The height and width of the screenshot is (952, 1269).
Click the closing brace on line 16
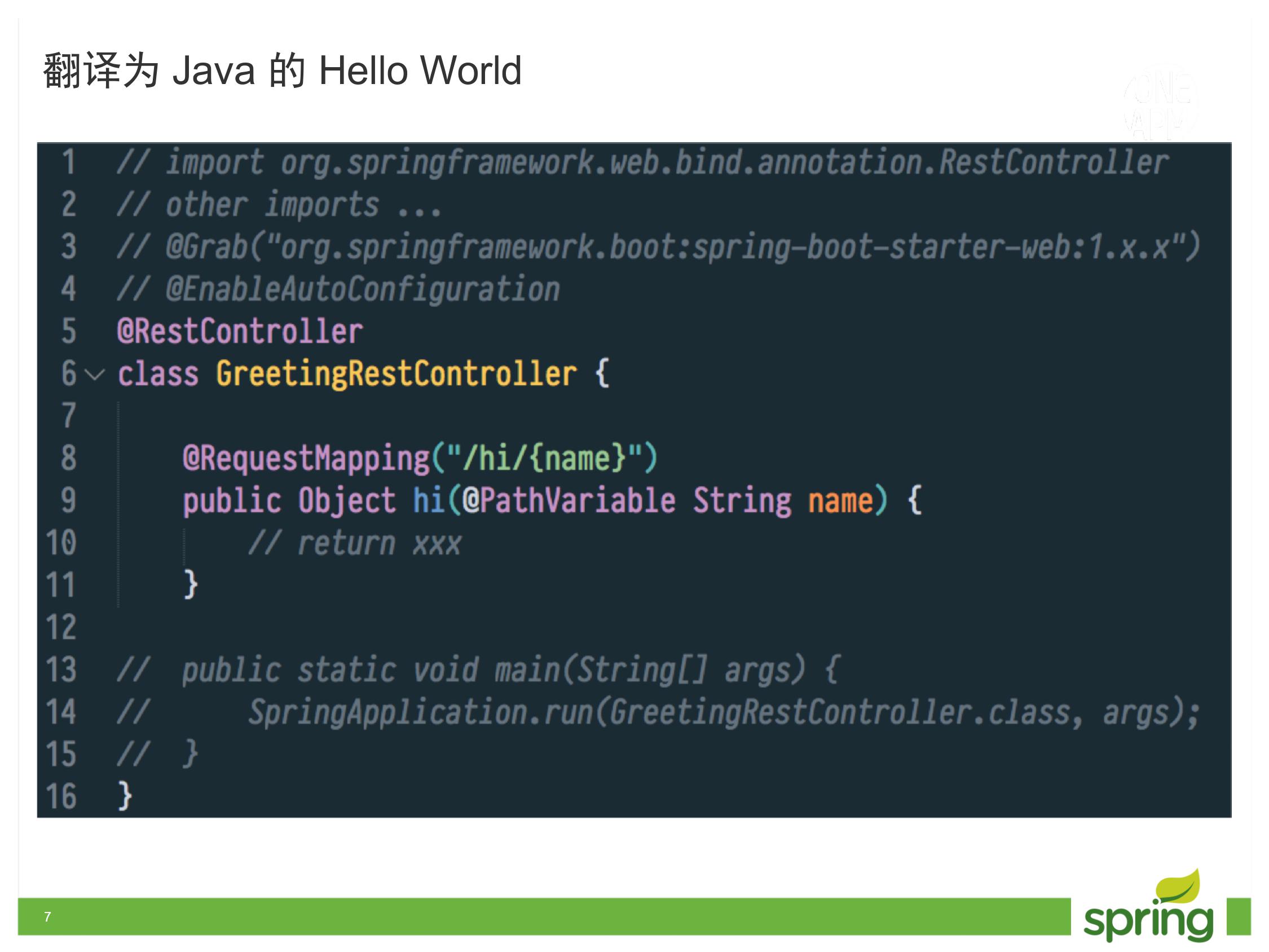click(x=125, y=796)
